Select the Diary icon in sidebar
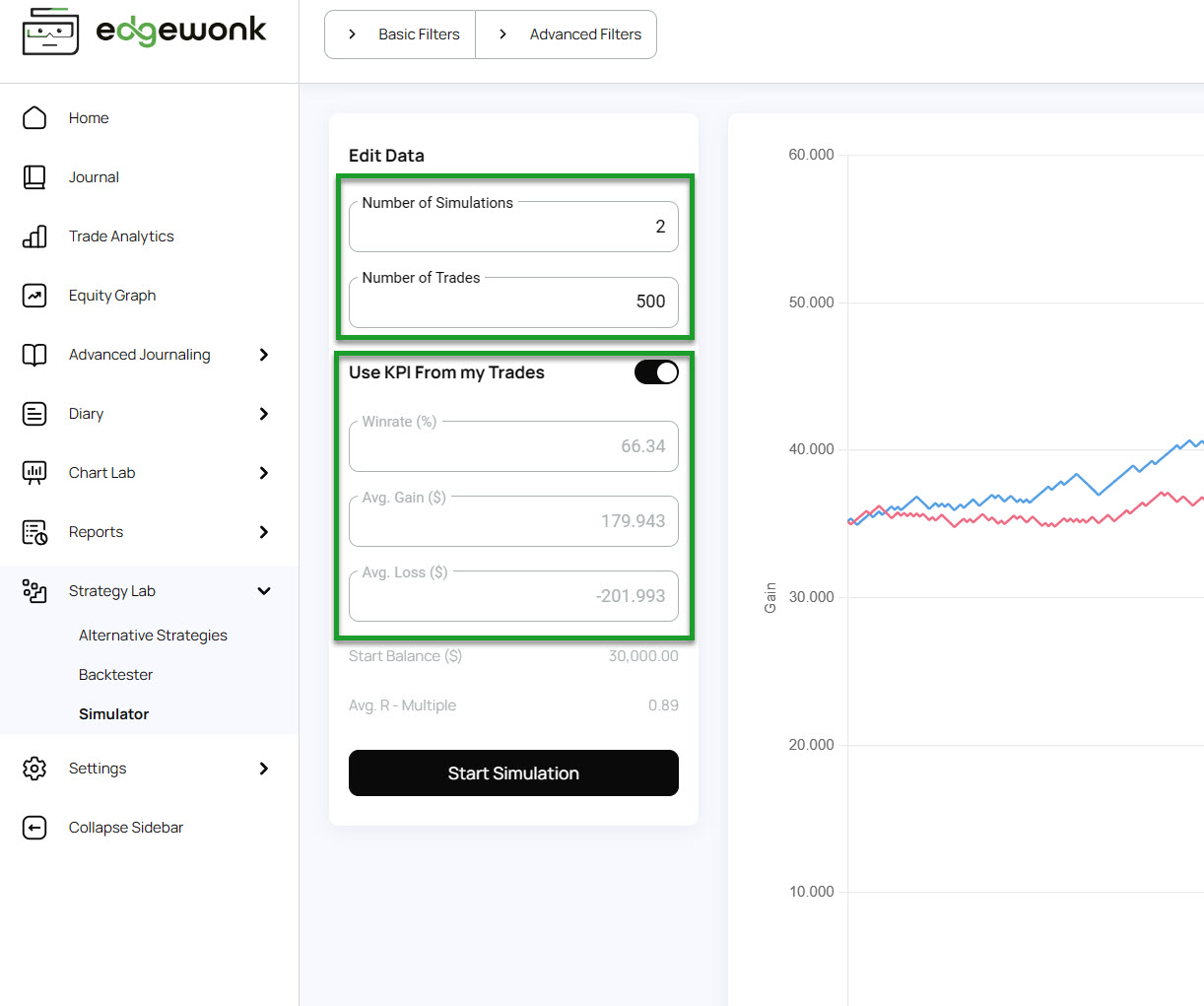The height and width of the screenshot is (1006, 1204). point(34,414)
